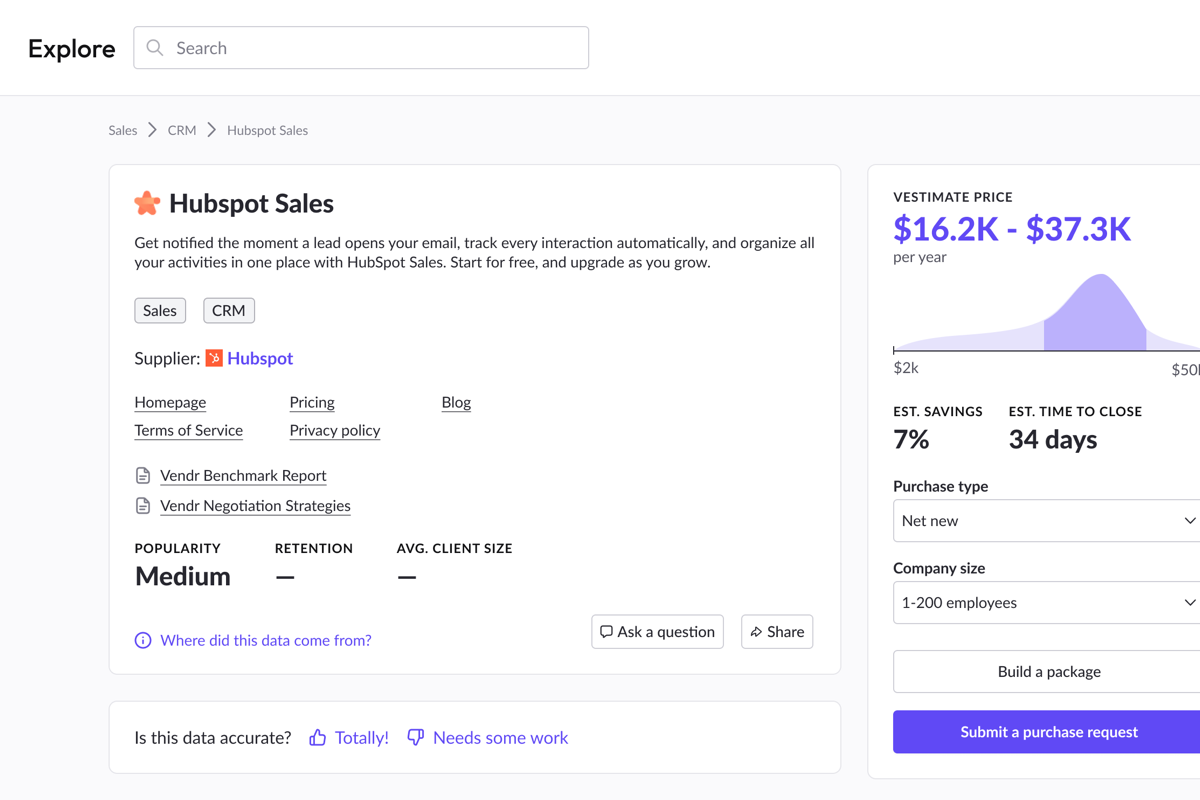Click the Share button
Viewport: 1200px width, 800px height.
(777, 632)
